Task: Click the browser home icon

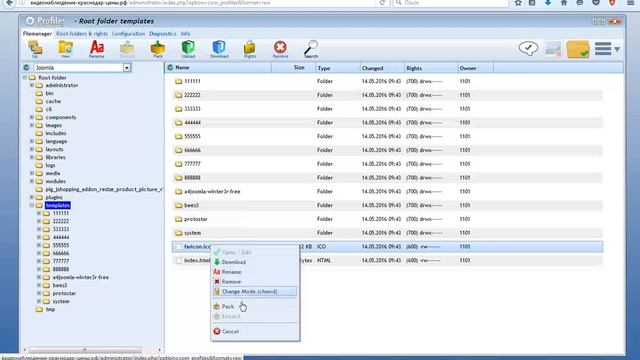Action: [x=564, y=3]
